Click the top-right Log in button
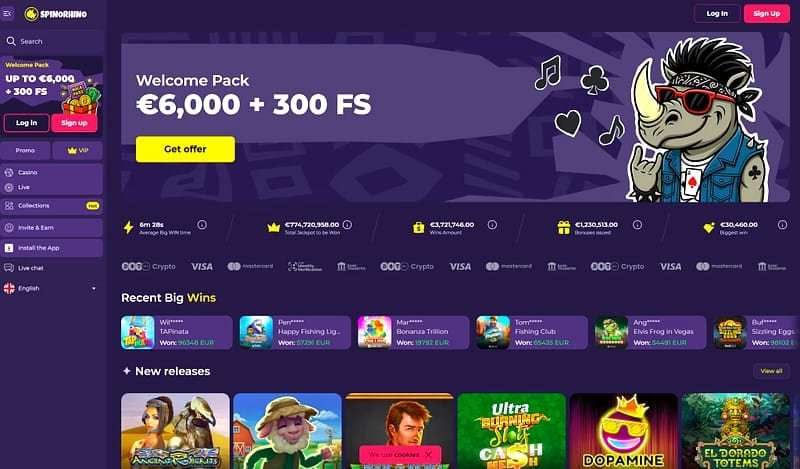 pos(717,14)
